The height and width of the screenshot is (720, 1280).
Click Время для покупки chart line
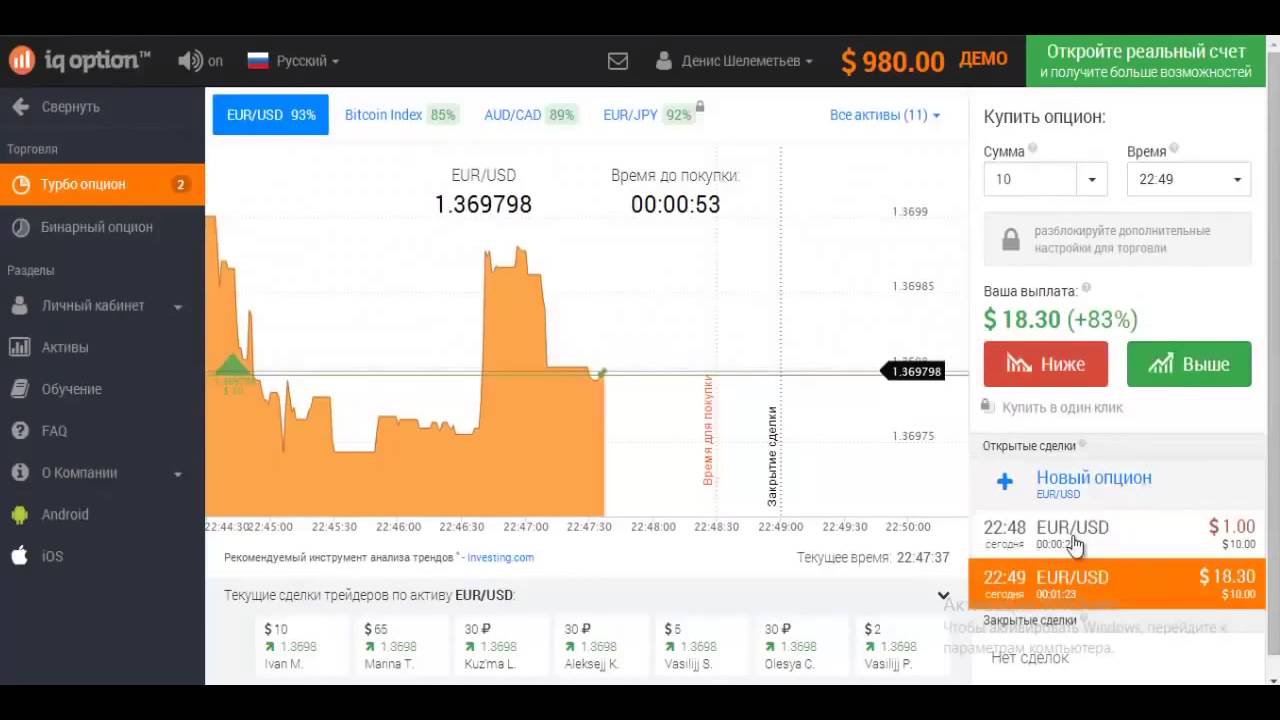708,430
